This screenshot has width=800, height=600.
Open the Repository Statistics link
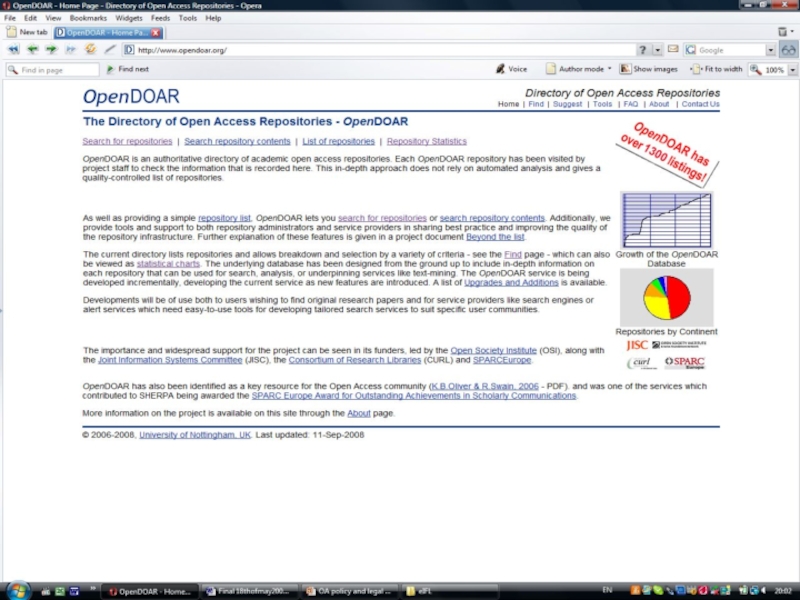[426, 142]
